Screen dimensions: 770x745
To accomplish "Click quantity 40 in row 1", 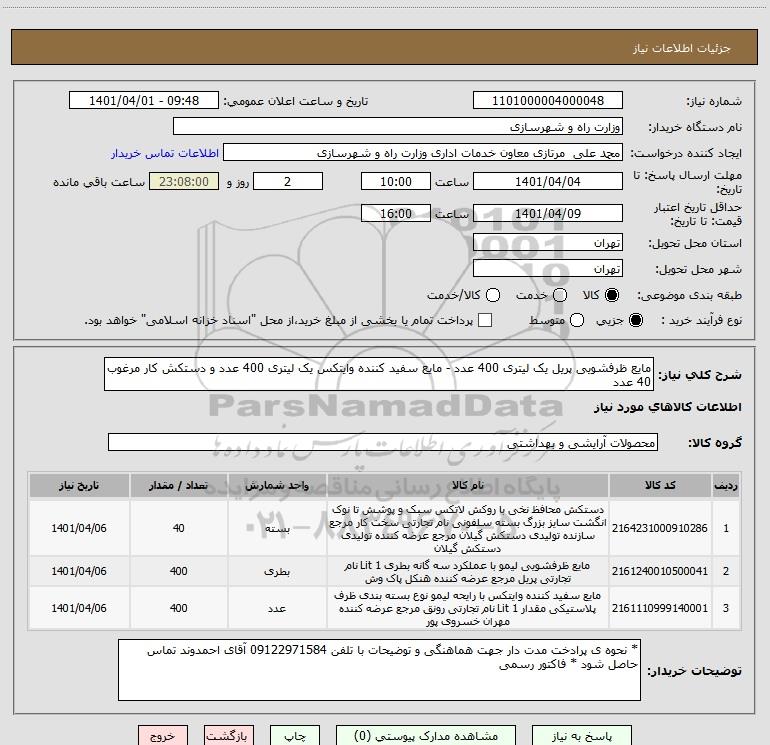I will tap(179, 528).
